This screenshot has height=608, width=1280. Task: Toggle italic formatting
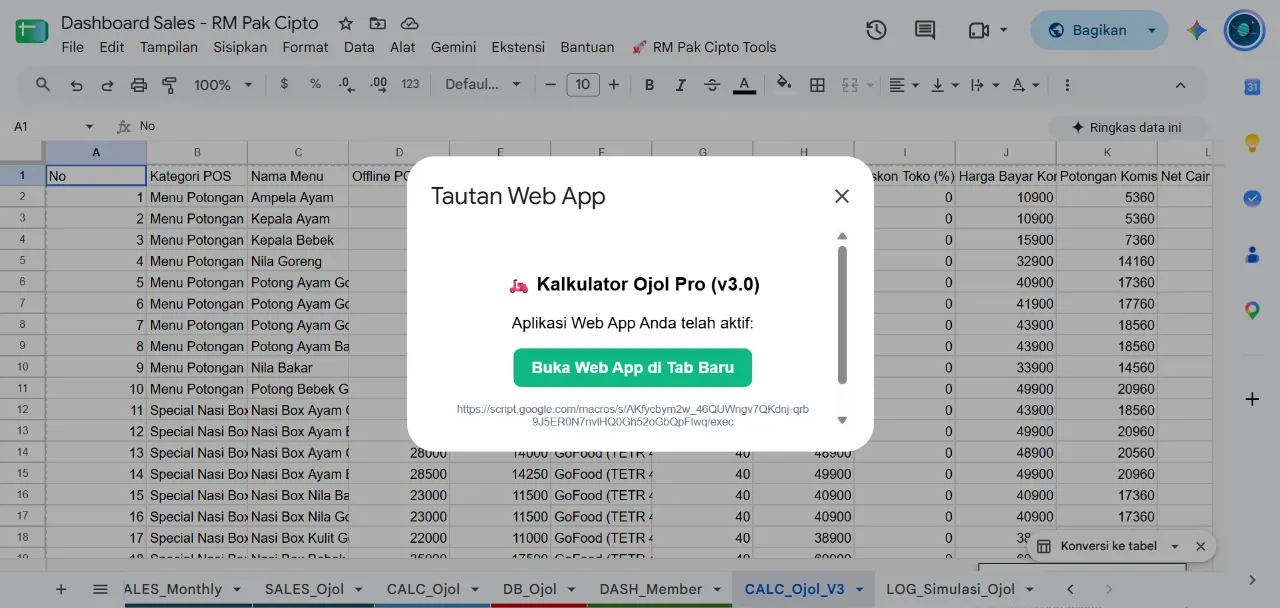680,85
